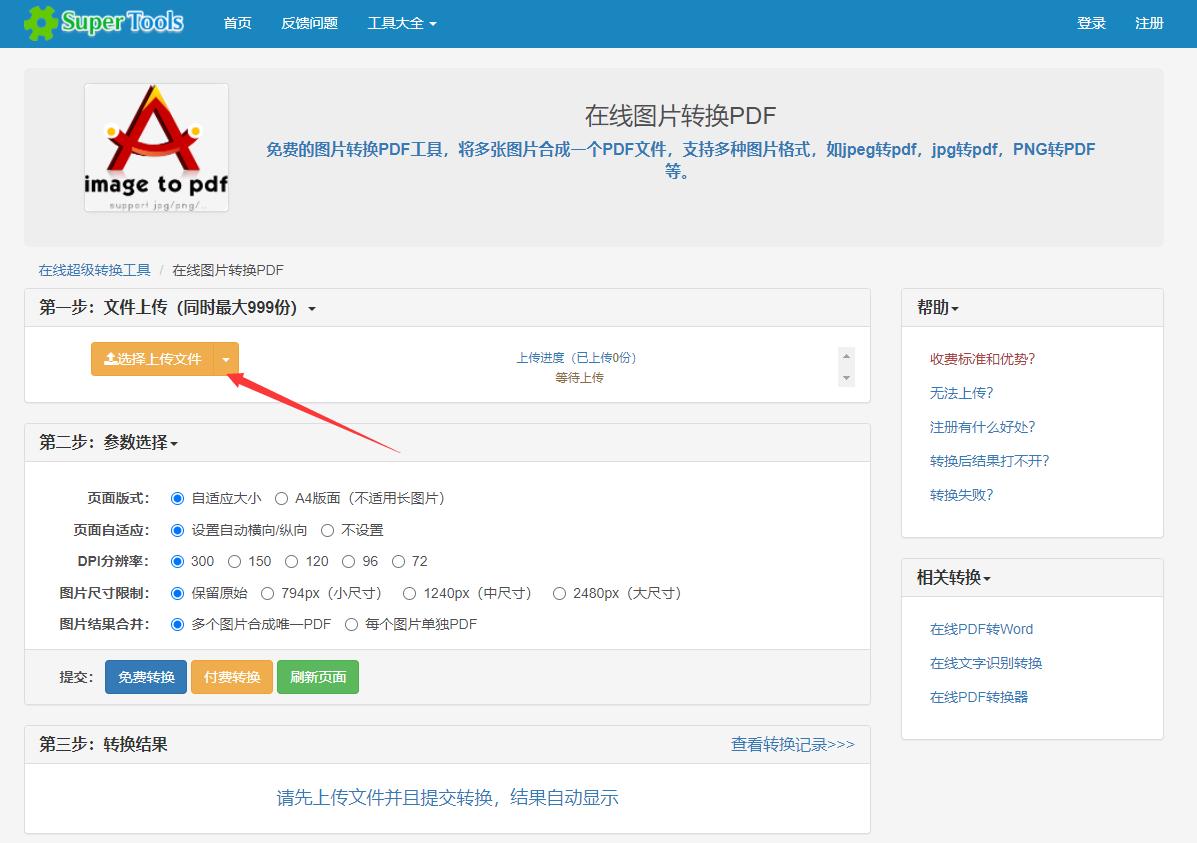Select the A4版面 page layout option
Image resolution: width=1197 pixels, height=843 pixels.
coord(282,497)
